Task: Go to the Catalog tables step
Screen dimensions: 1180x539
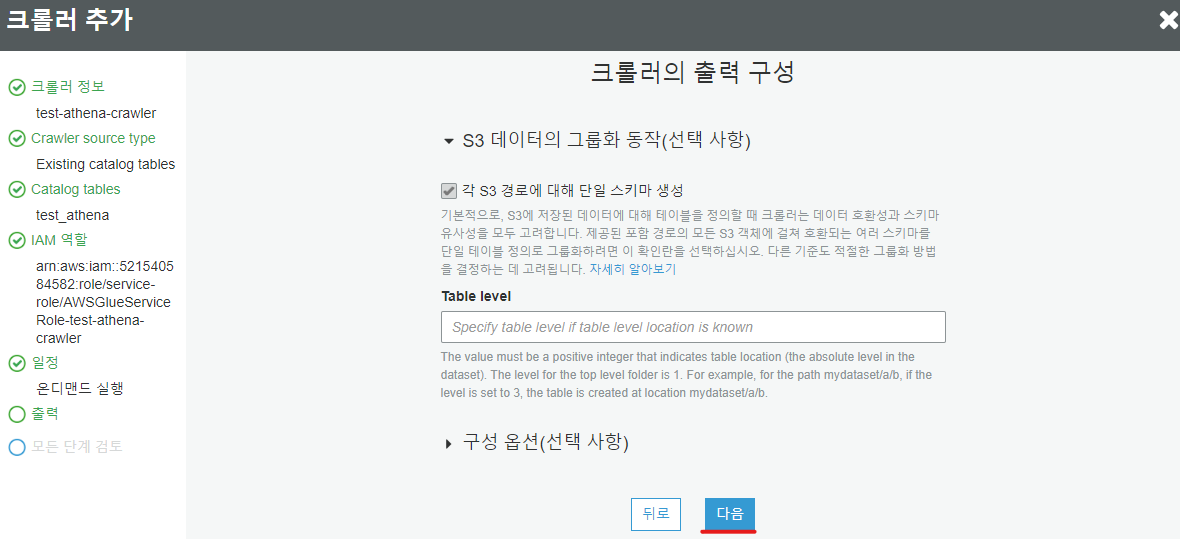Action: point(75,189)
